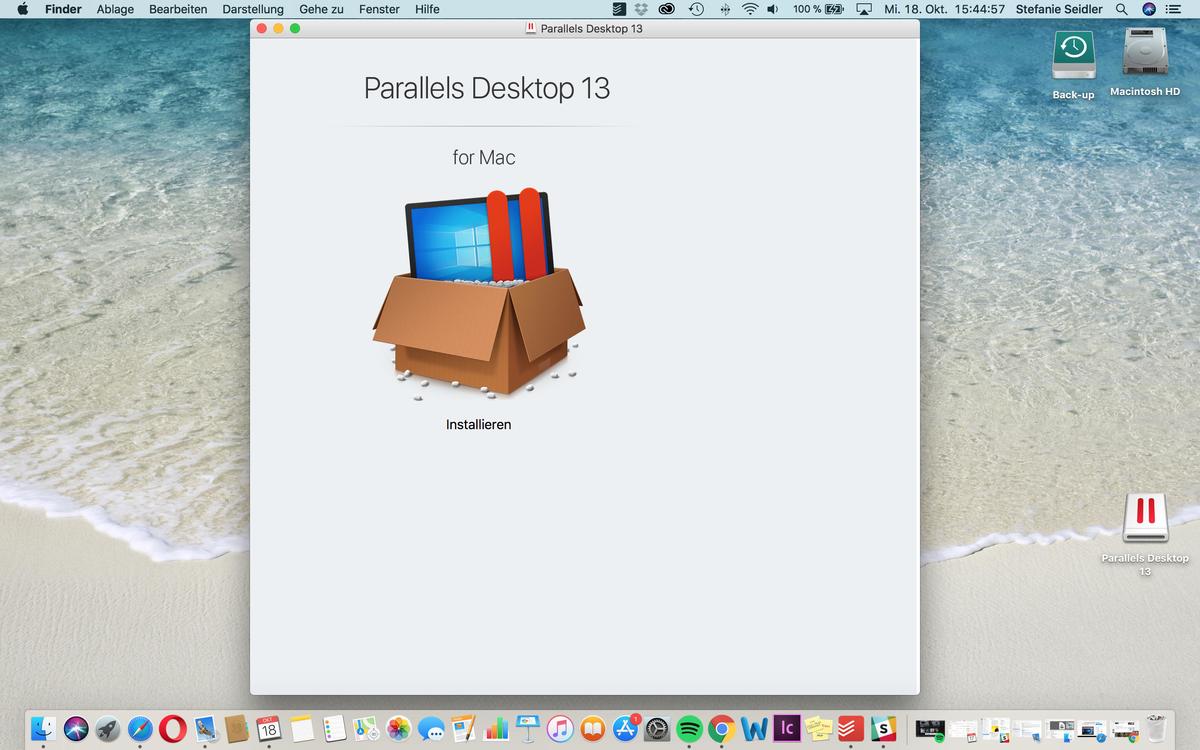Screen dimensions: 1200x750
Task: Open Safari from the Dock
Action: click(140, 729)
